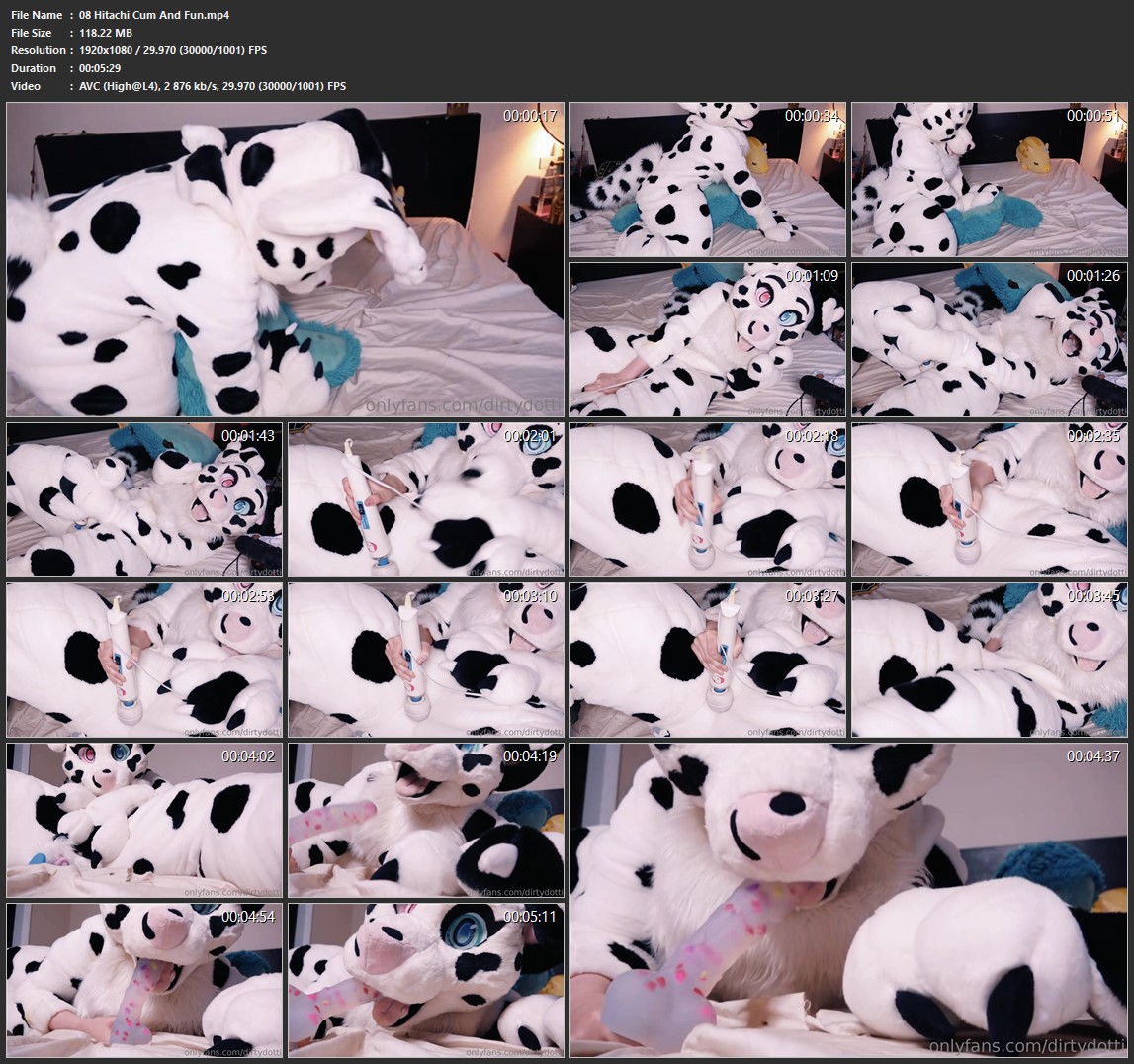Click the 'Resolution' label
The width and height of the screenshot is (1134, 1064).
point(39,50)
